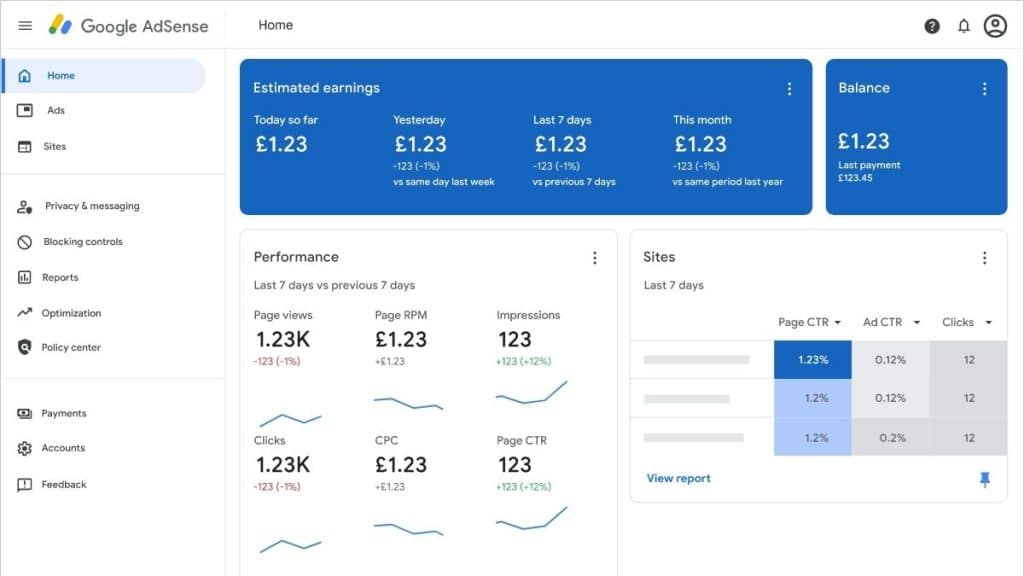Screen dimensions: 1024x576
Task: Open notifications bell
Action: (x=963, y=25)
